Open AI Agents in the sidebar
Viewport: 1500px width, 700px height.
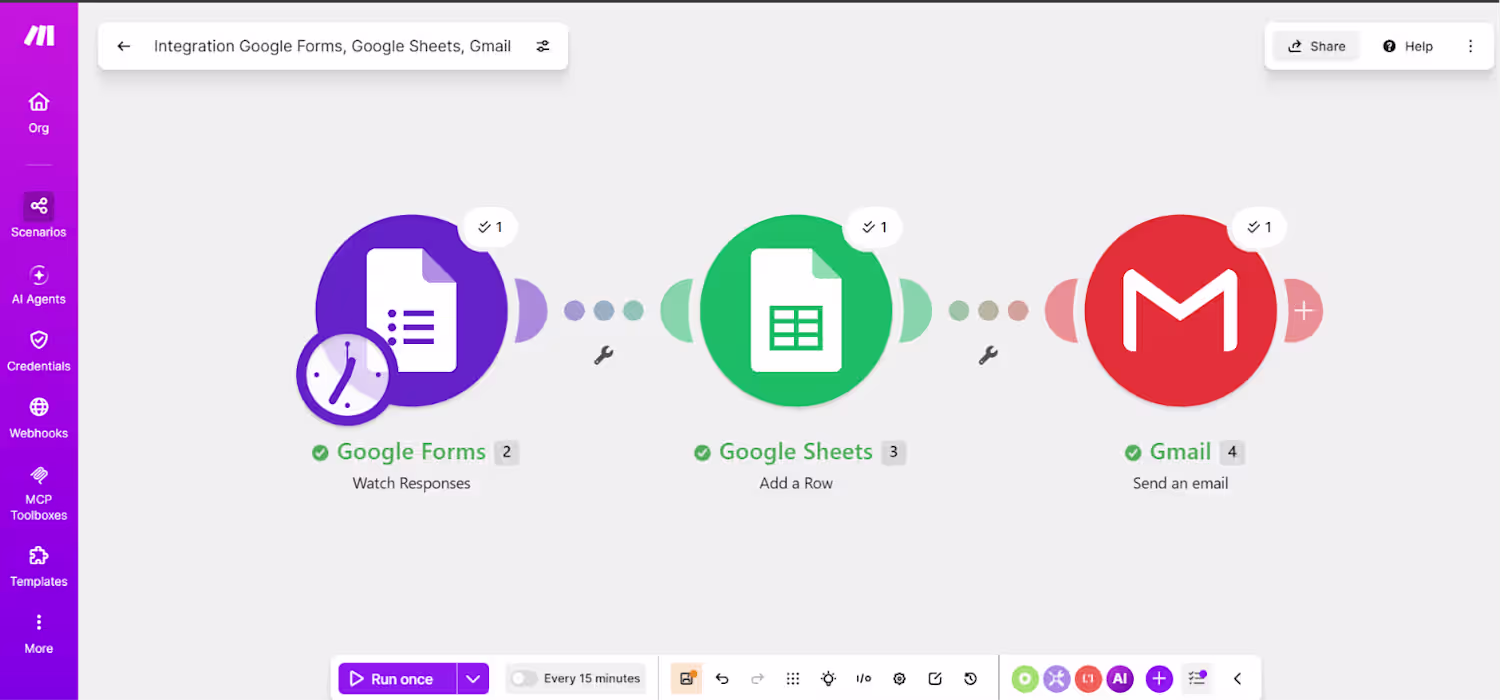point(38,285)
